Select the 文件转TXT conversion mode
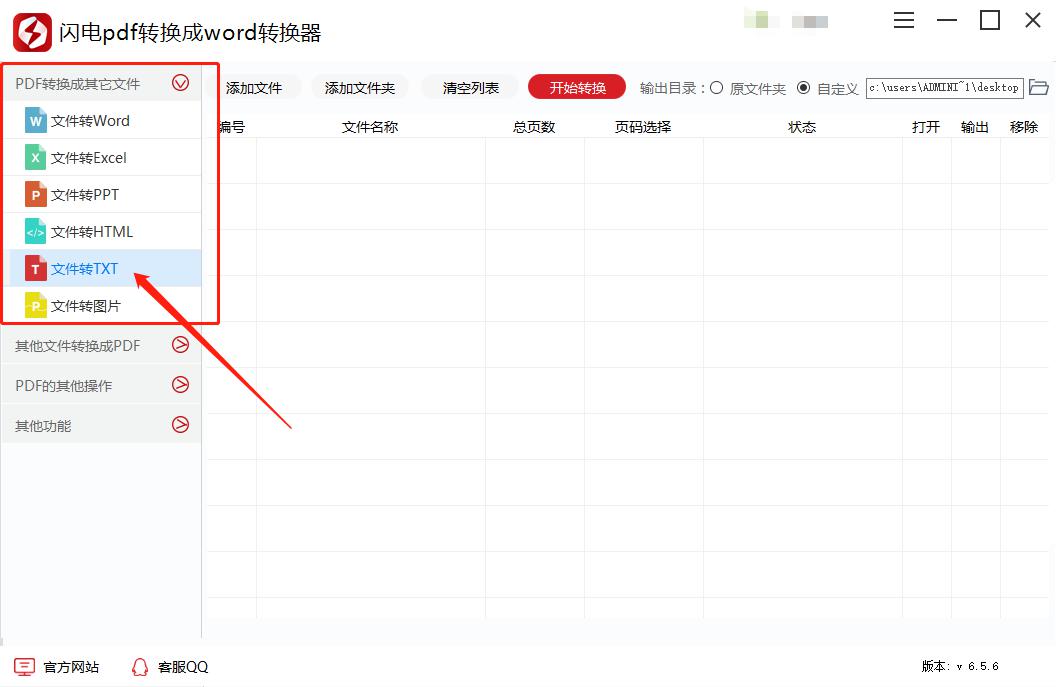 click(x=85, y=268)
